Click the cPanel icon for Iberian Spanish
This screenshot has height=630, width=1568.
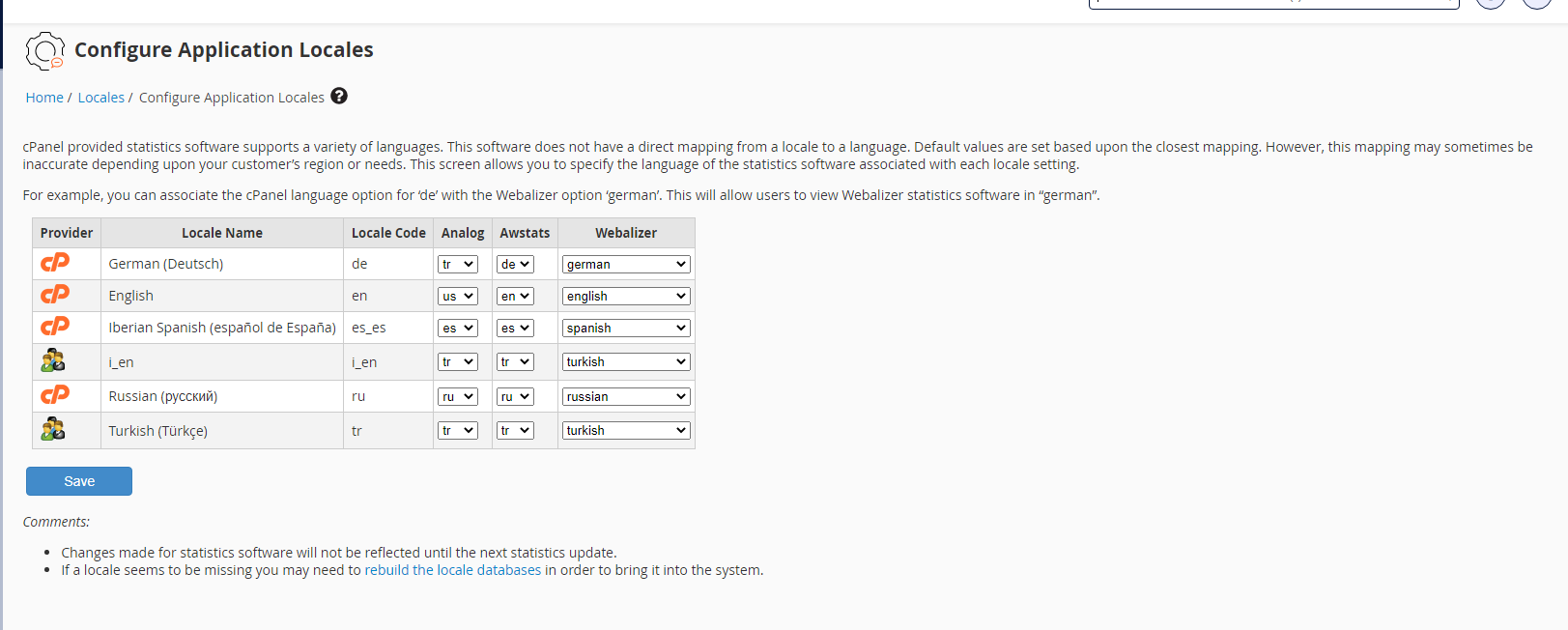[55, 327]
